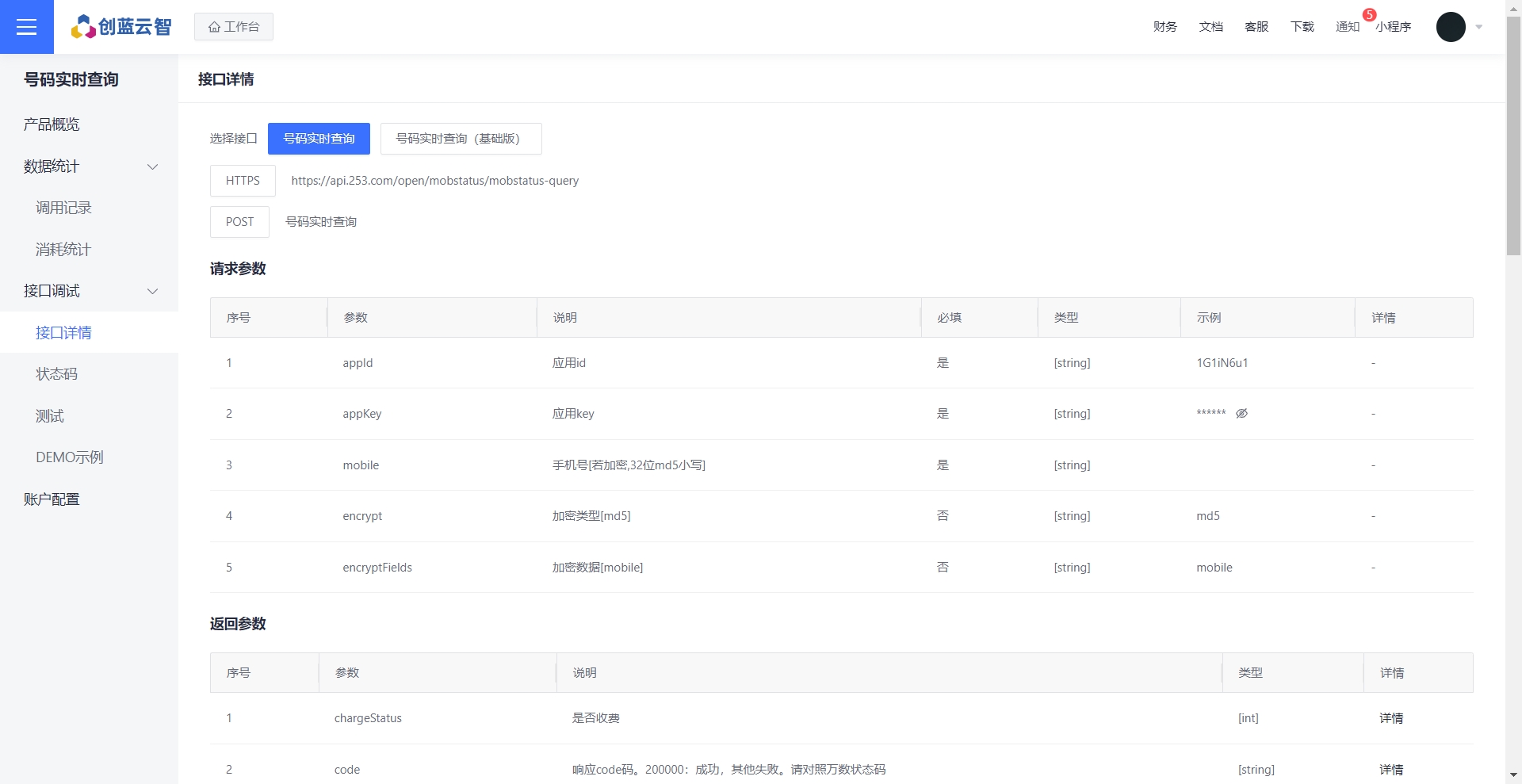Expand the account dropdown arrow

tap(1479, 27)
